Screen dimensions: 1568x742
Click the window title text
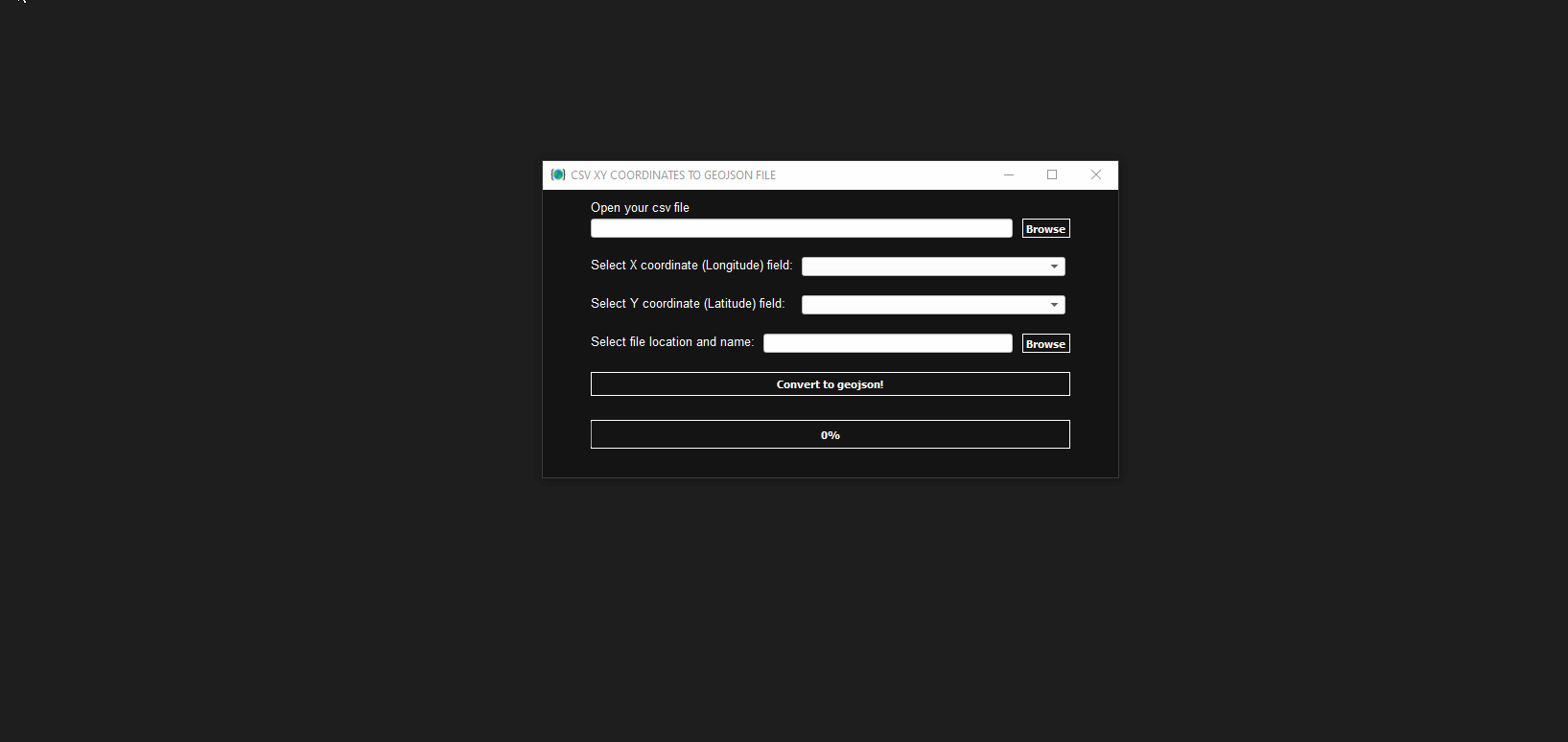click(673, 175)
